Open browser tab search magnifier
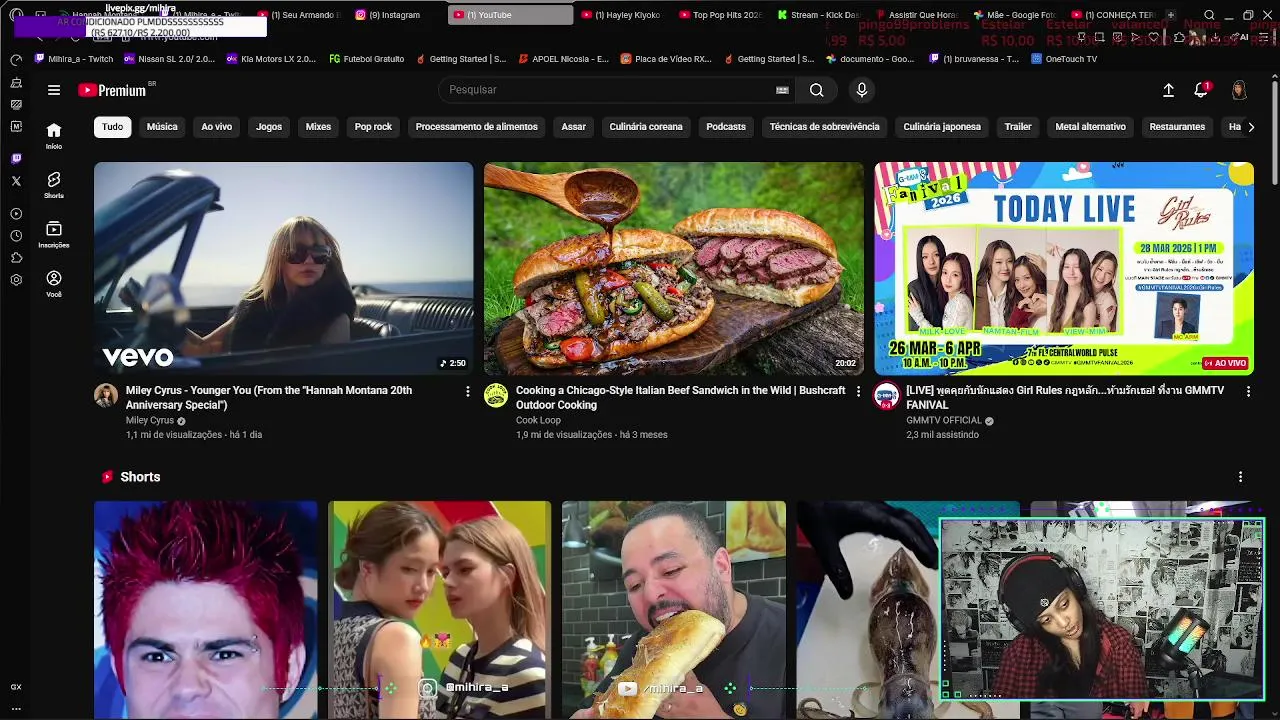 [1209, 15]
